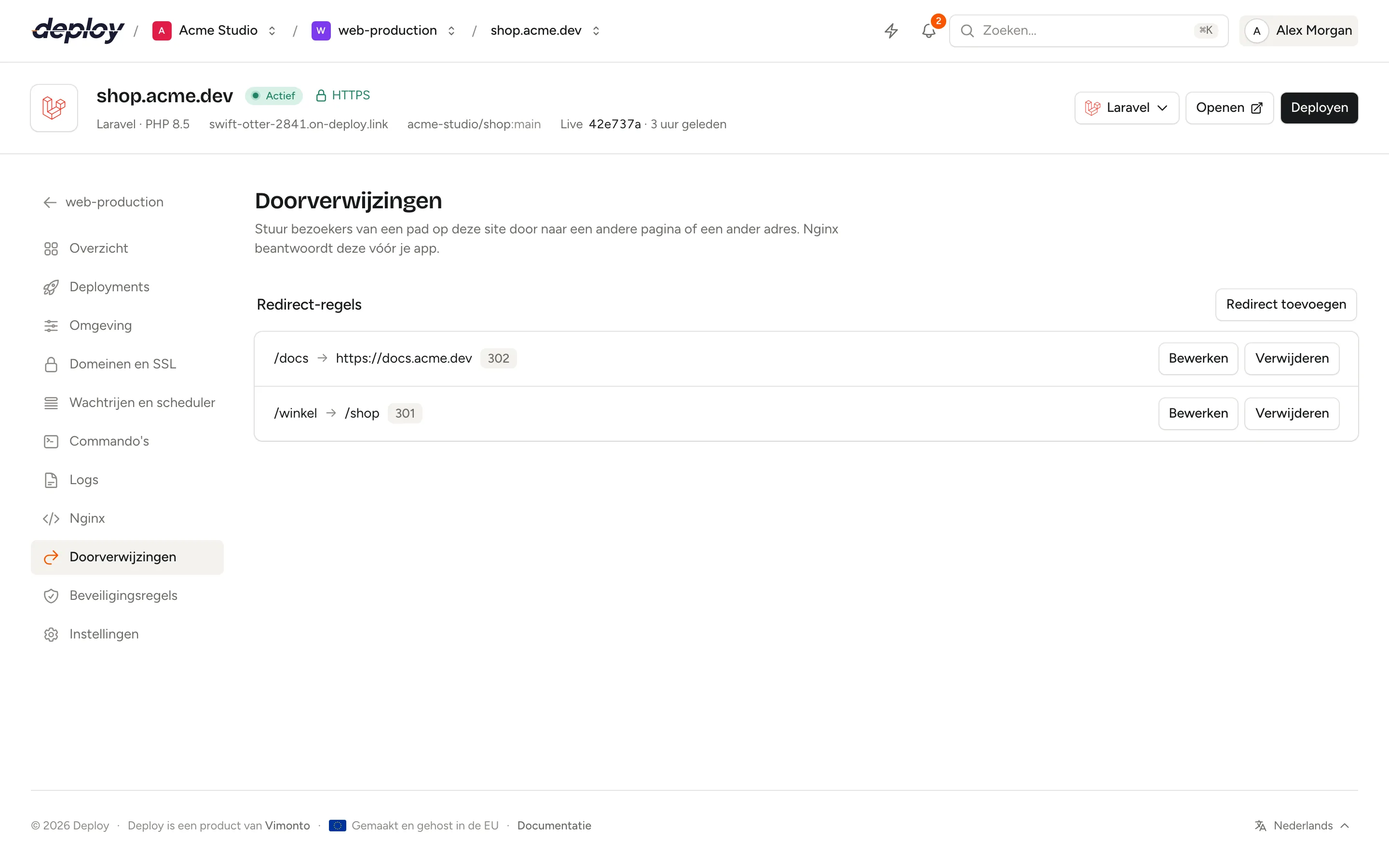Screen dimensions: 1389x868
Task: Click the Deployments rocket icon
Action: click(51, 287)
